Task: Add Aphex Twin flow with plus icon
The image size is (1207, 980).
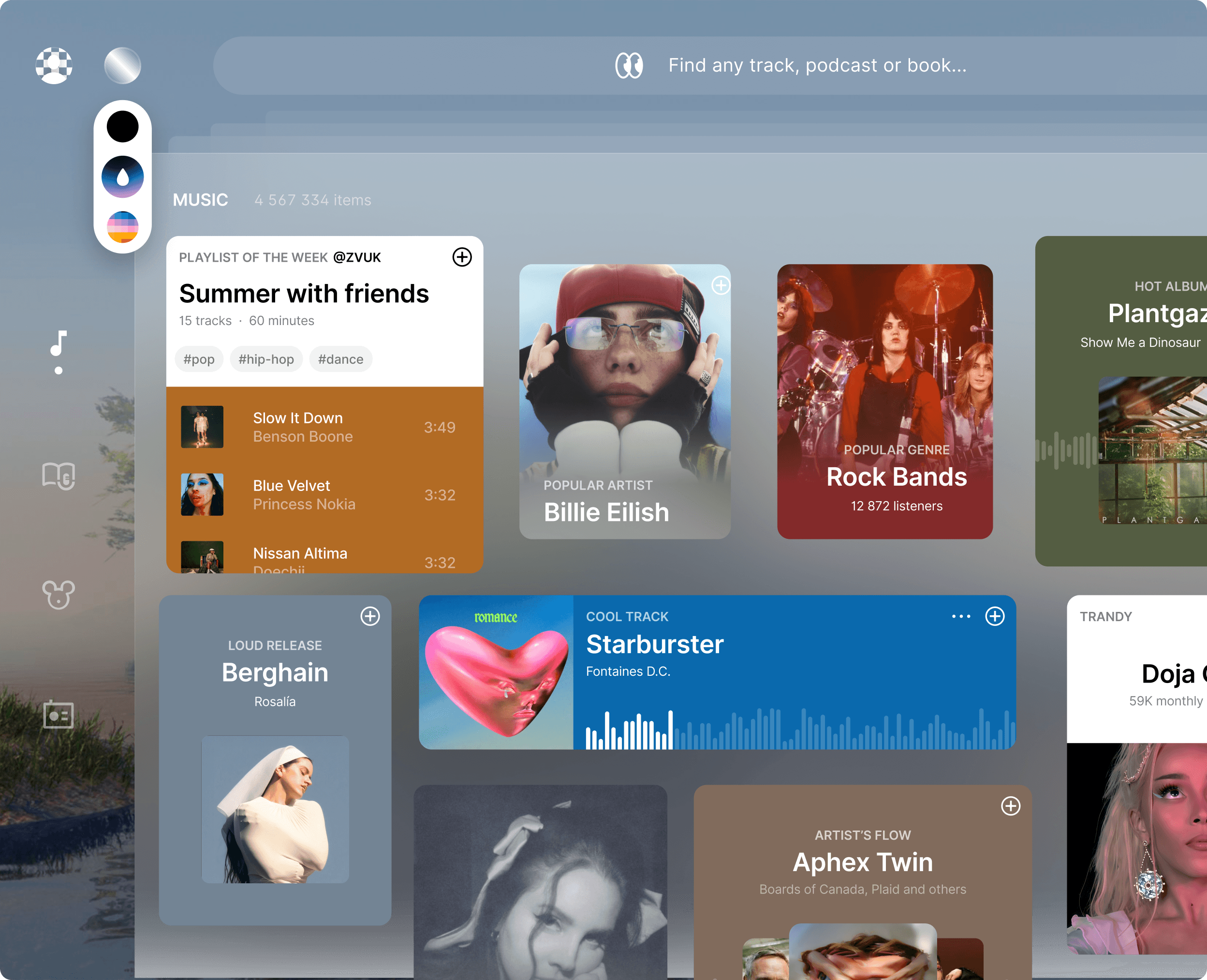Action: click(x=1010, y=806)
